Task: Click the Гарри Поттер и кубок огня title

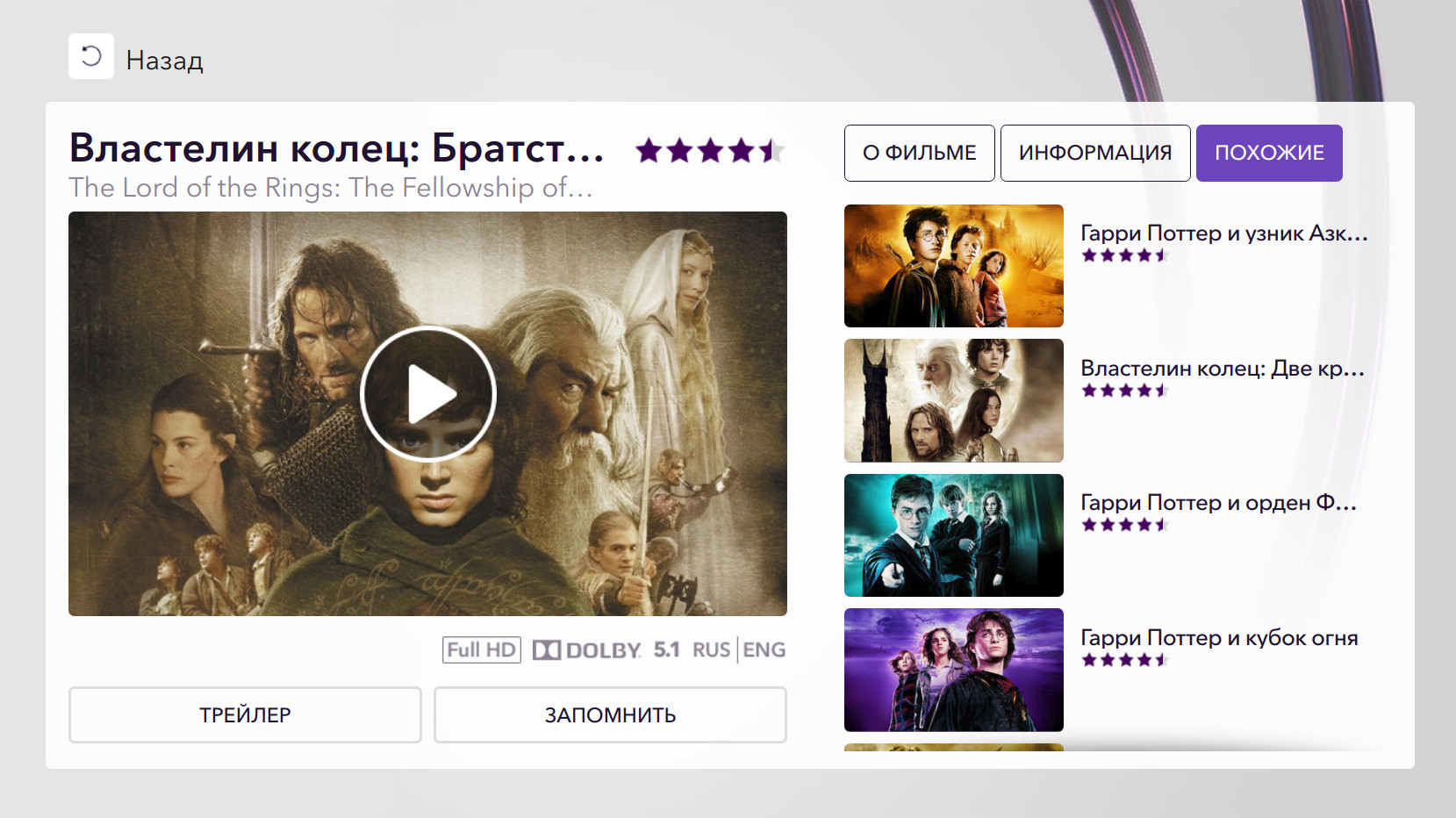Action: (1219, 638)
